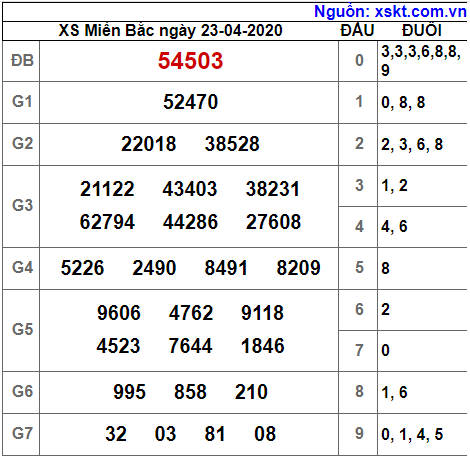Image resolution: width=470 pixels, height=462 pixels.
Task: Select G4 number 2490
Action: [154, 268]
